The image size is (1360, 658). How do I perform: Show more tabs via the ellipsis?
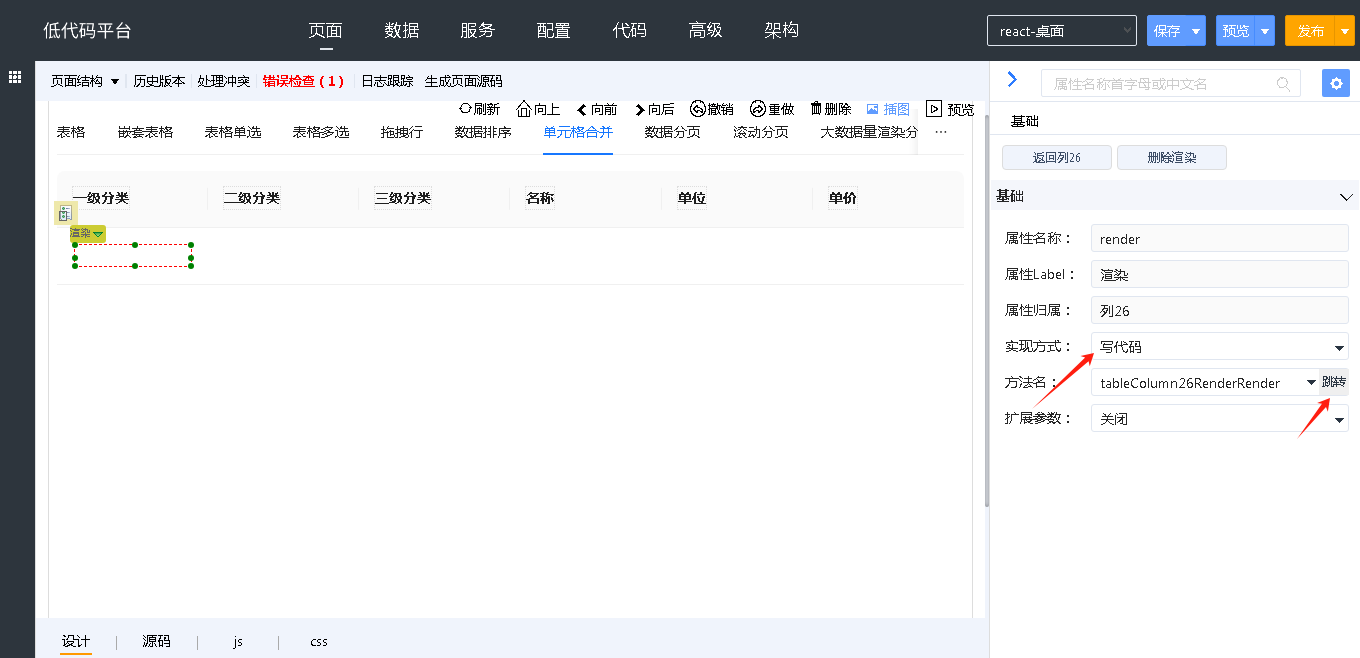940,132
